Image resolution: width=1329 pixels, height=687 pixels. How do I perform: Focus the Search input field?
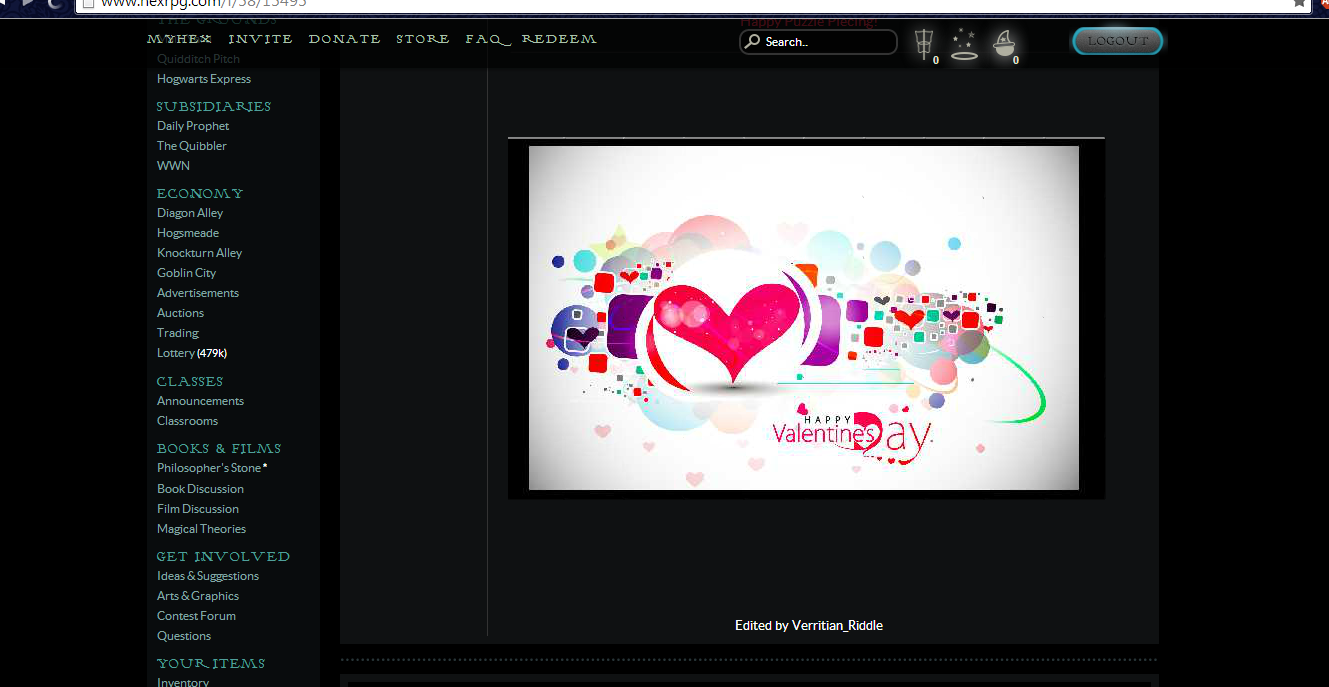[x=818, y=42]
